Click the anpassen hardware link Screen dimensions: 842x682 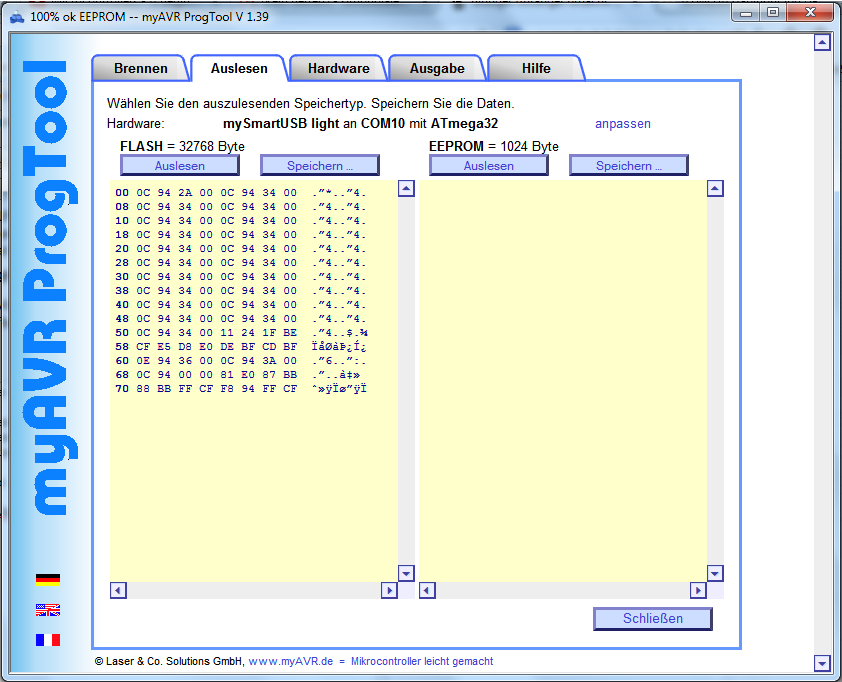coord(622,124)
